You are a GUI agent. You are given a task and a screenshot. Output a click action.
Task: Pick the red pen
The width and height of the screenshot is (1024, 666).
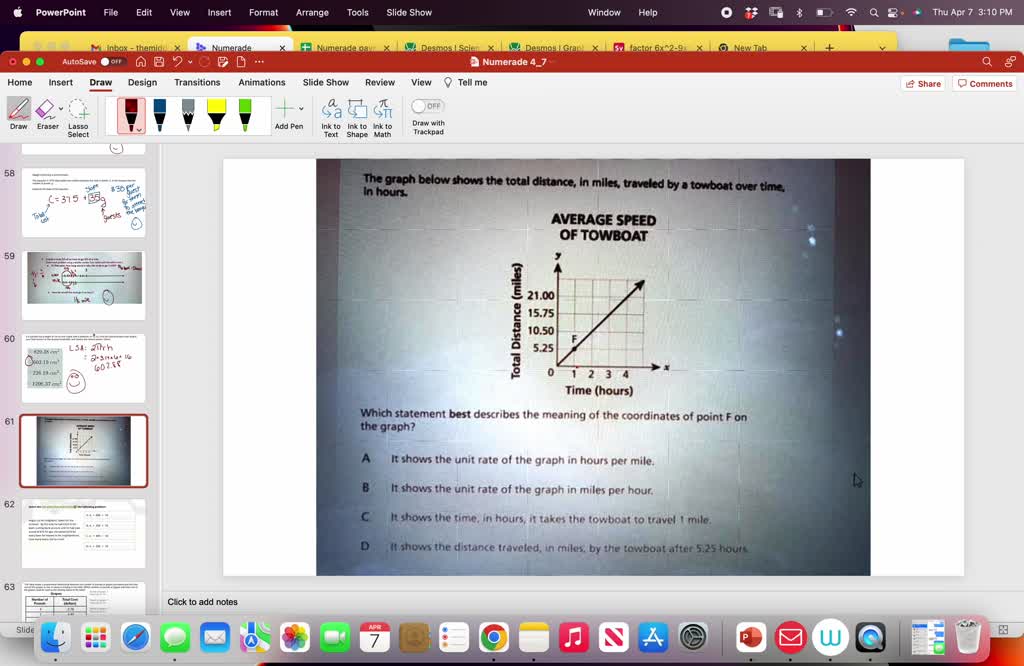click(131, 115)
